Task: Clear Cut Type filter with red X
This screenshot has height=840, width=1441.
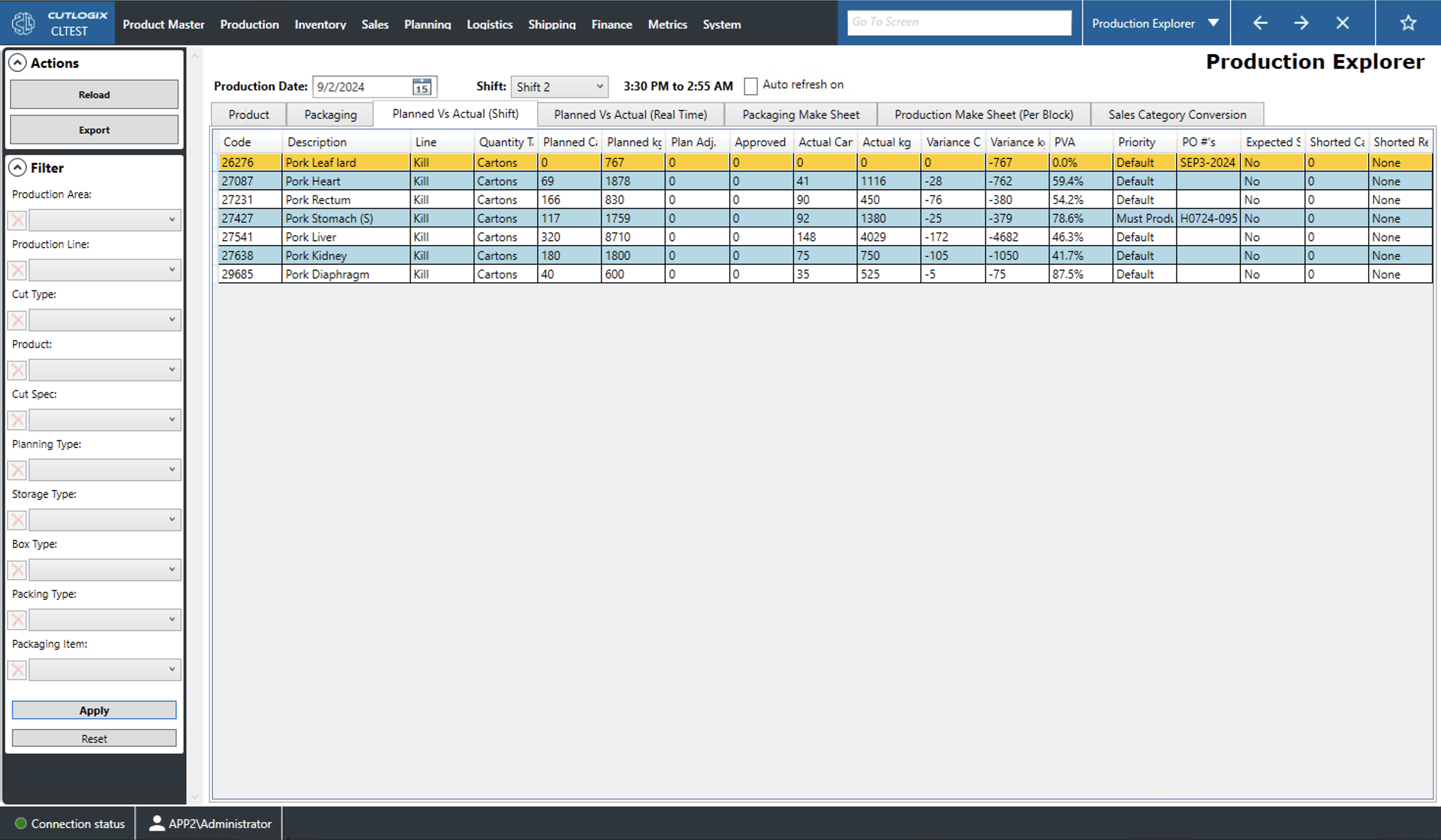Action: click(x=18, y=320)
